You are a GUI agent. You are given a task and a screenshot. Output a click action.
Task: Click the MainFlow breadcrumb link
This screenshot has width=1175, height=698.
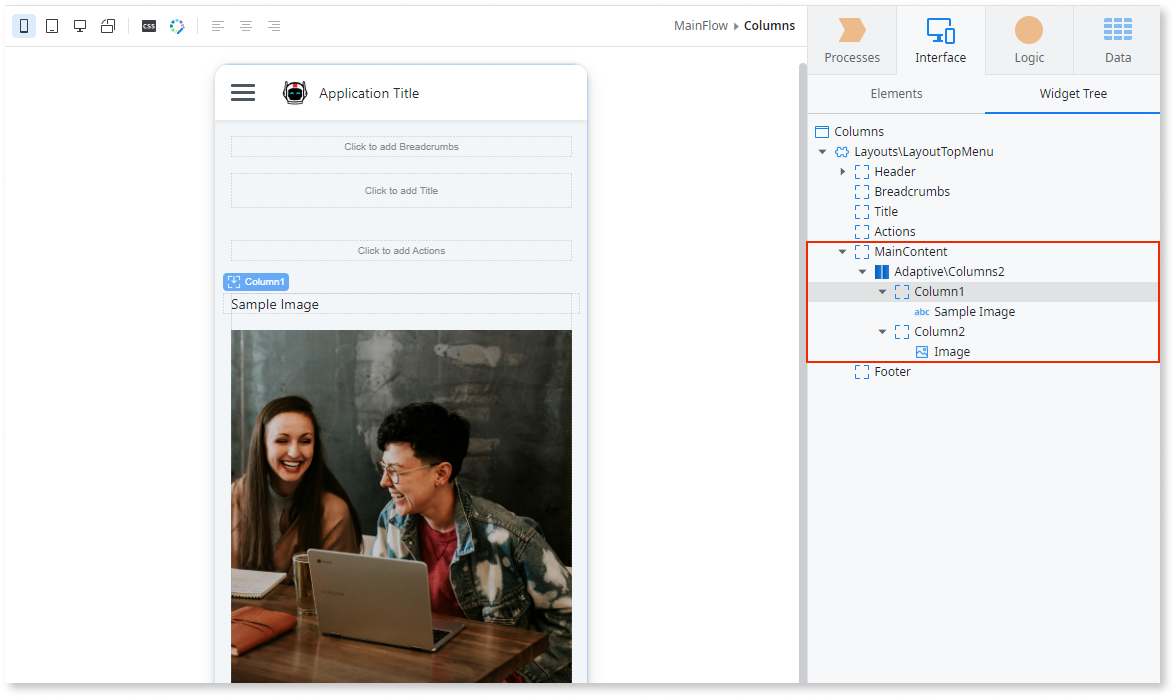click(700, 26)
